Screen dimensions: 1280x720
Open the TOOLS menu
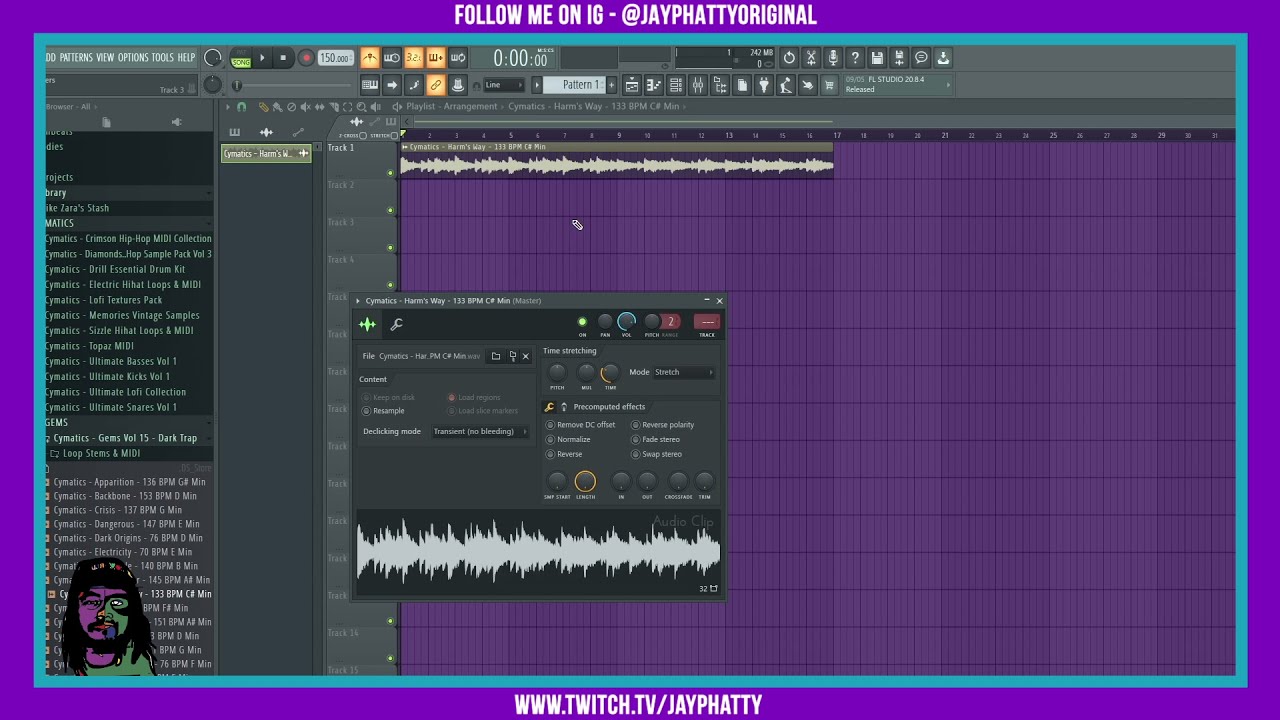(162, 58)
